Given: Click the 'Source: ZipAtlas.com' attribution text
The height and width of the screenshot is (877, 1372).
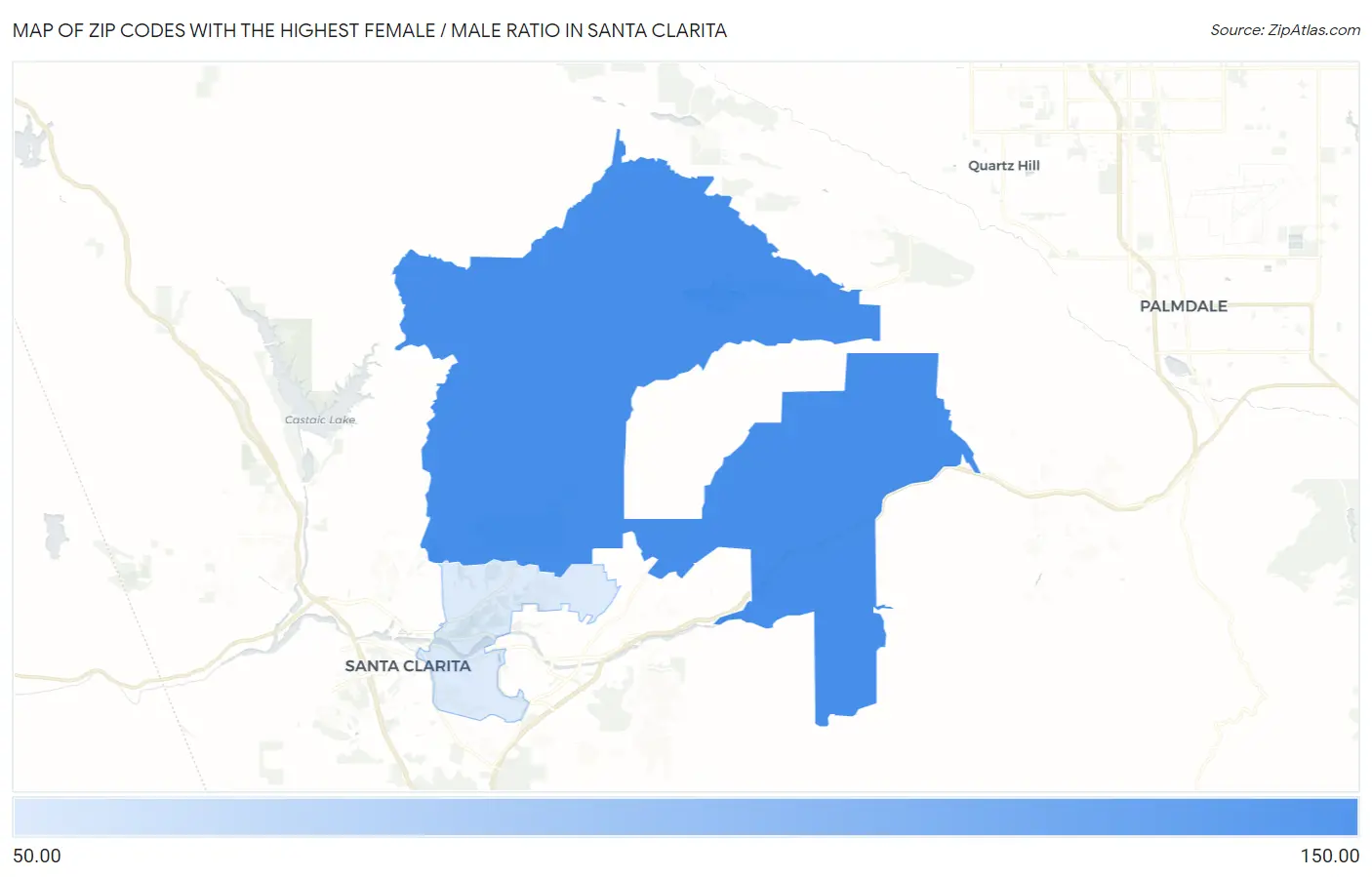Looking at the screenshot, I should tap(1284, 30).
